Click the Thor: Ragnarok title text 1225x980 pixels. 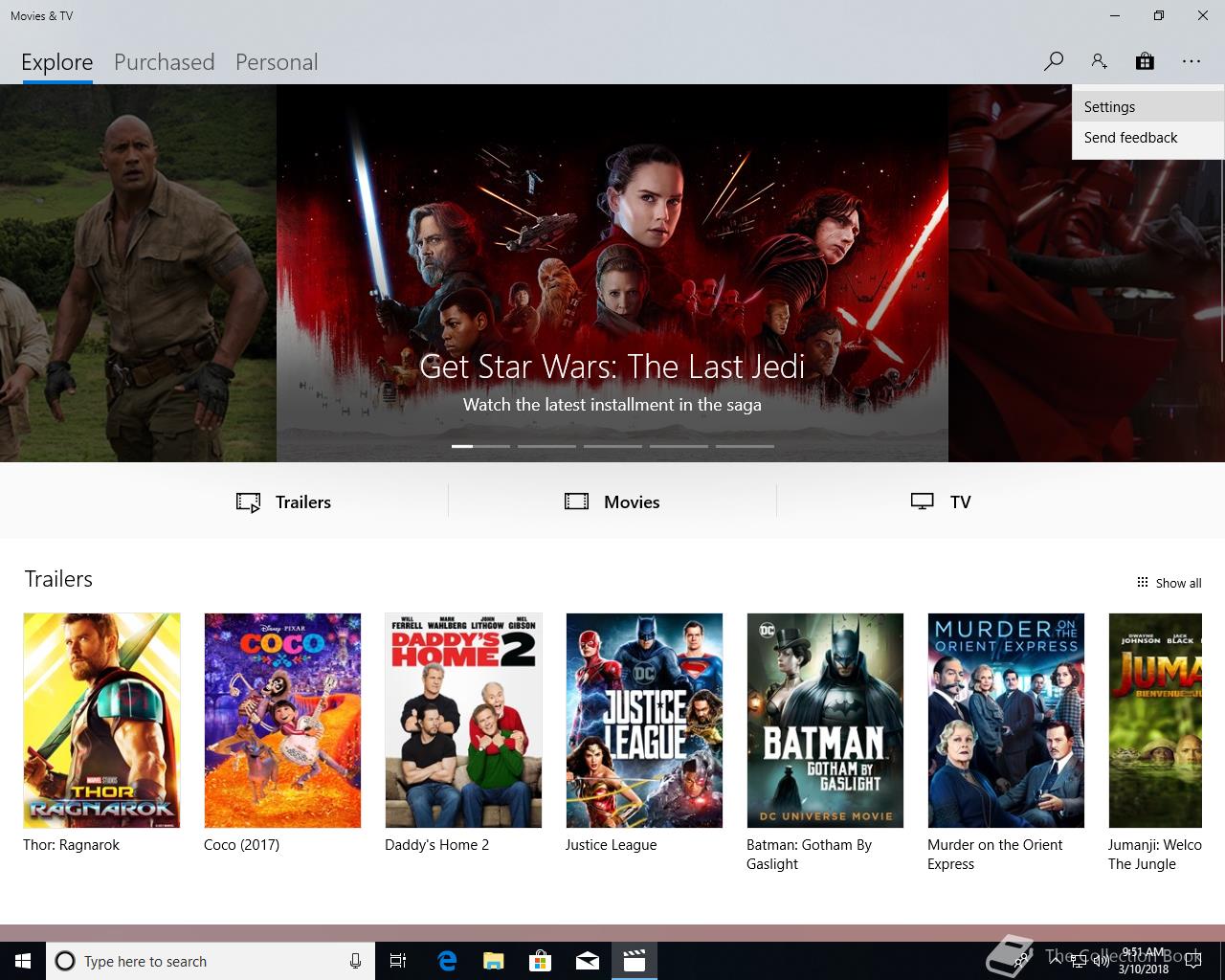[x=71, y=845]
